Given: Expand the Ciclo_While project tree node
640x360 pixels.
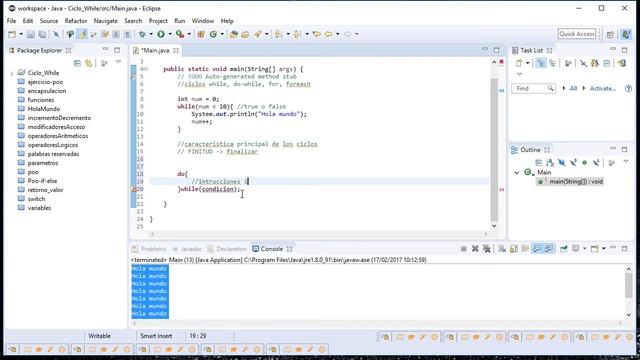Looking at the screenshot, I should 12,73.
